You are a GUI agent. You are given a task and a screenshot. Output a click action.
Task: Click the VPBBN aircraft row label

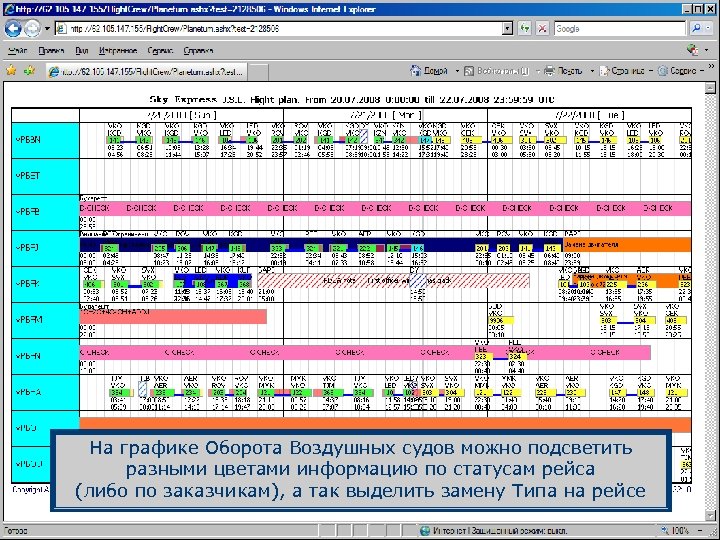coord(45,140)
